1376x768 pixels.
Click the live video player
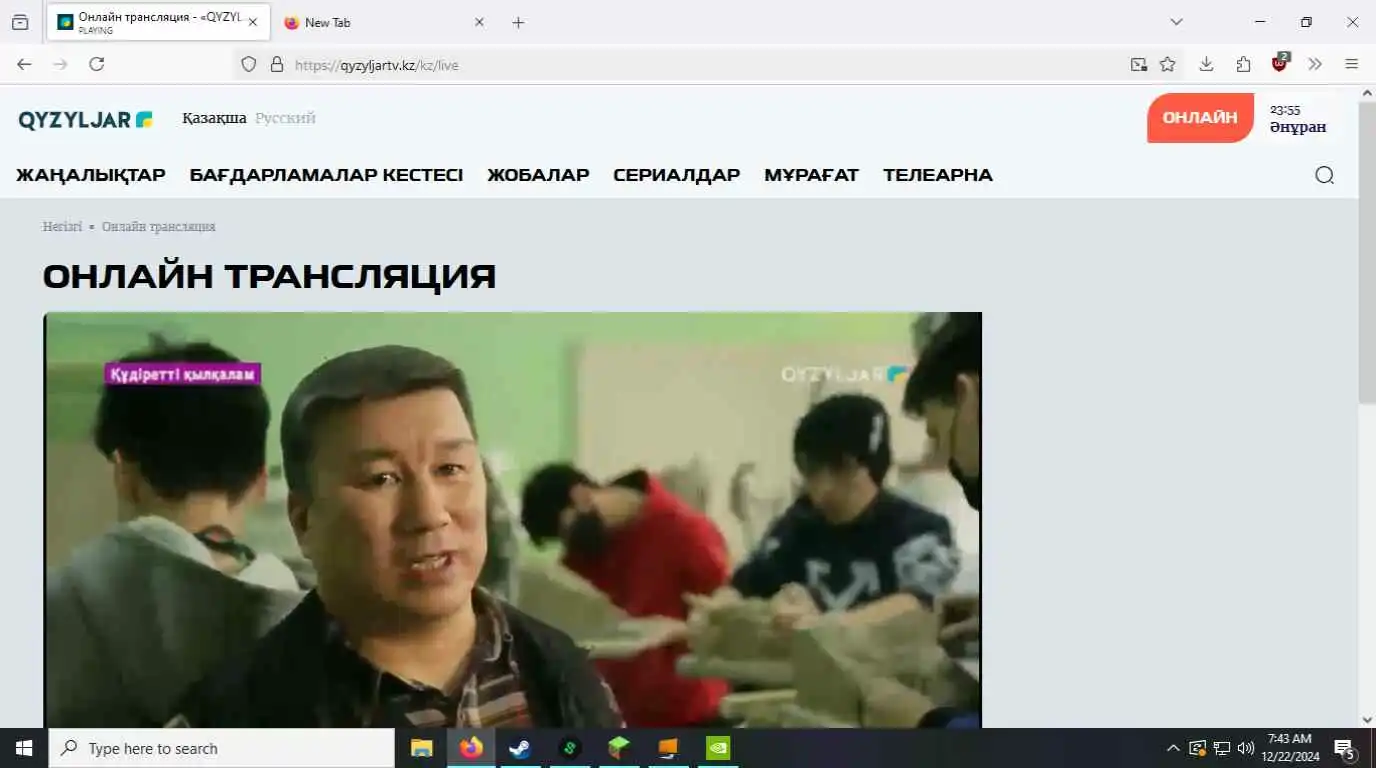[x=513, y=520]
